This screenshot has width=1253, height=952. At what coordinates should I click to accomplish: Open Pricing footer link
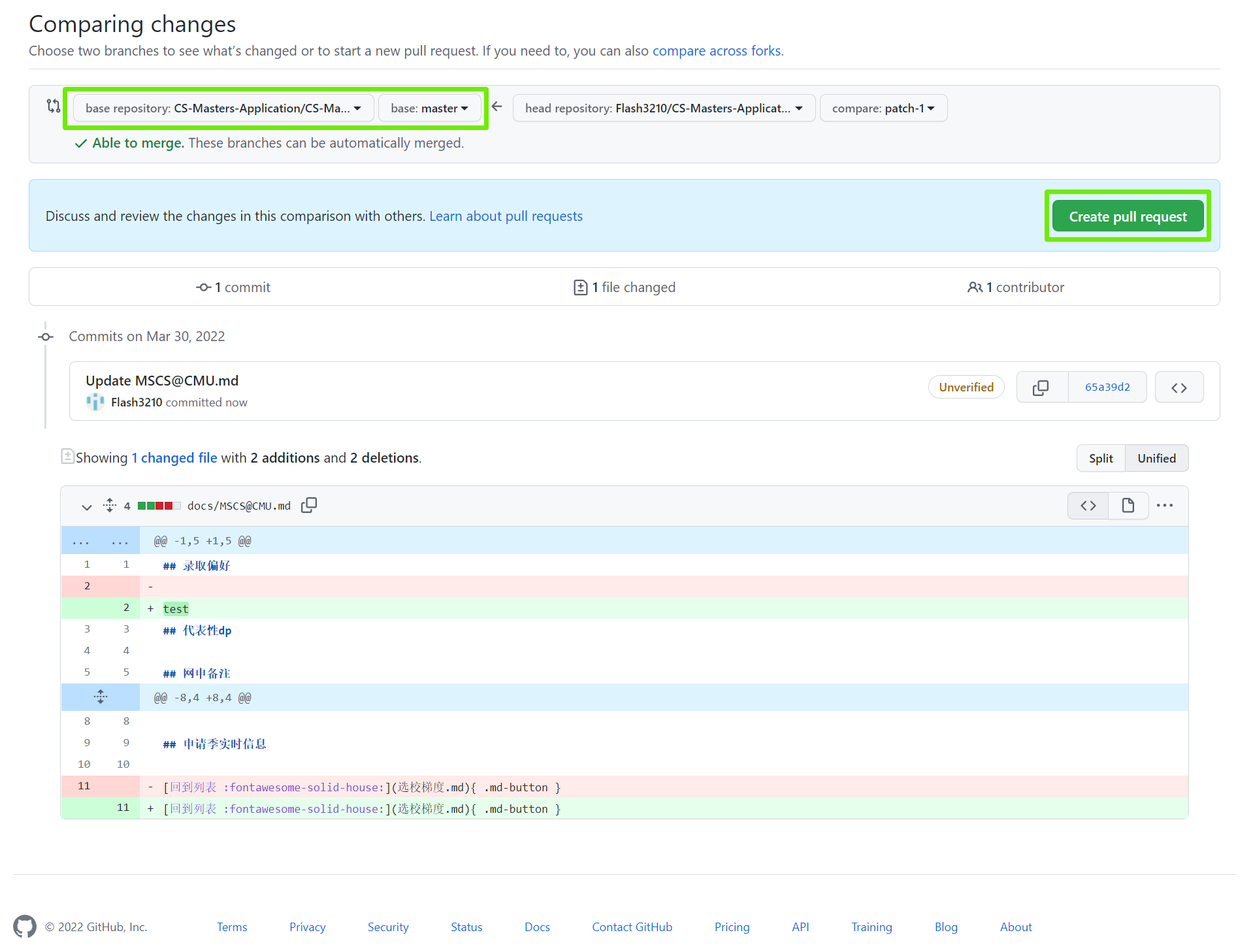coord(732,927)
